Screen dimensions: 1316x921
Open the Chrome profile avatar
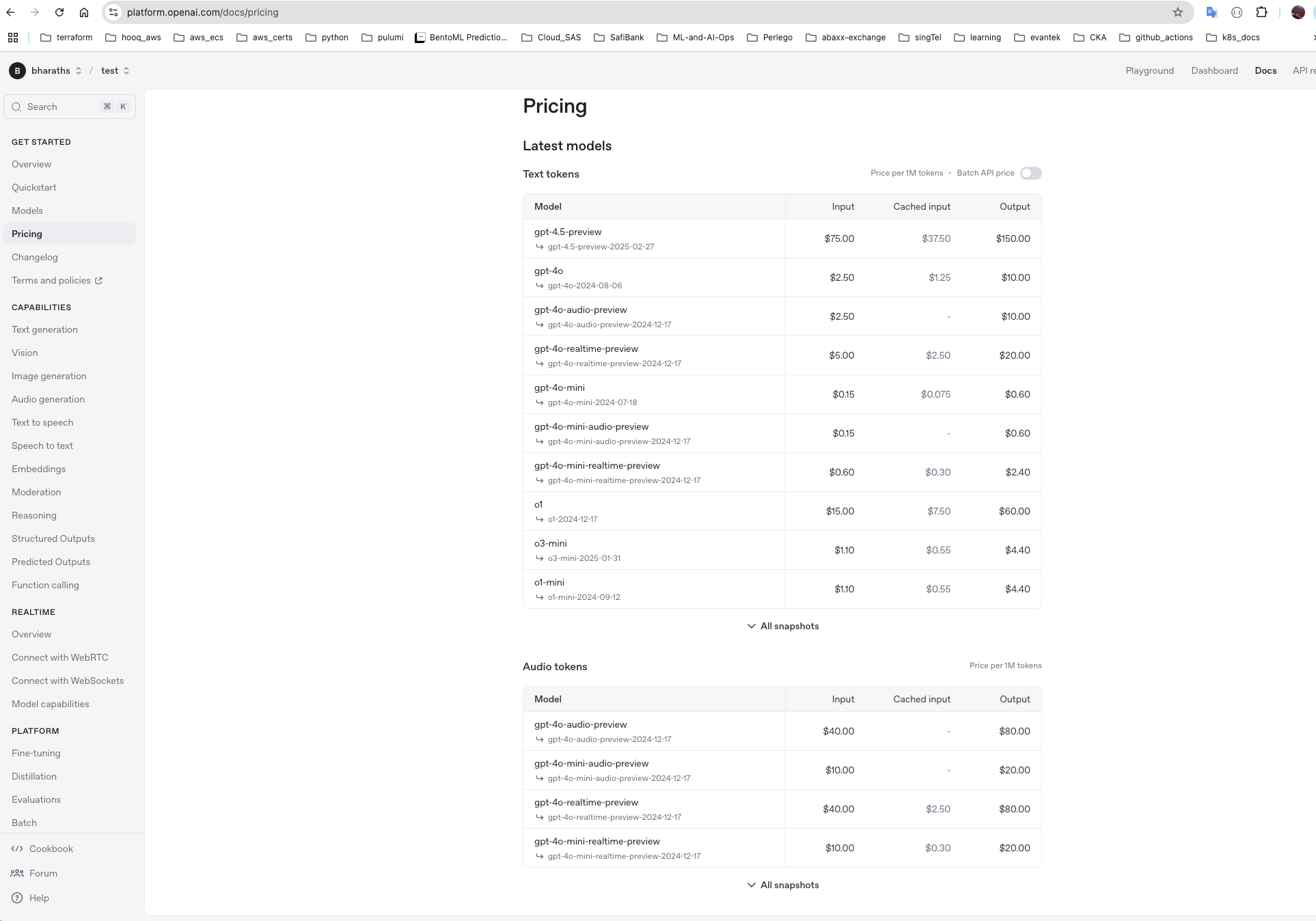tap(1298, 12)
